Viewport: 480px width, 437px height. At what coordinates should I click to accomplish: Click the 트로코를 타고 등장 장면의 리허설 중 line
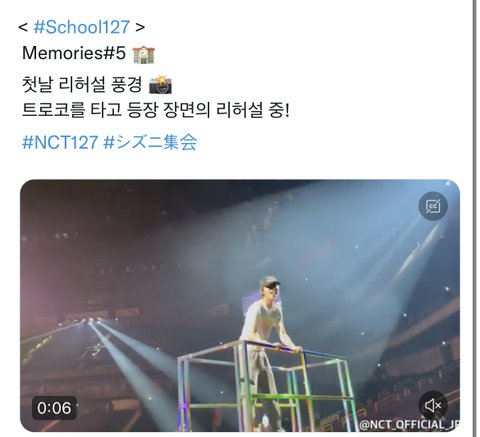pos(156,110)
